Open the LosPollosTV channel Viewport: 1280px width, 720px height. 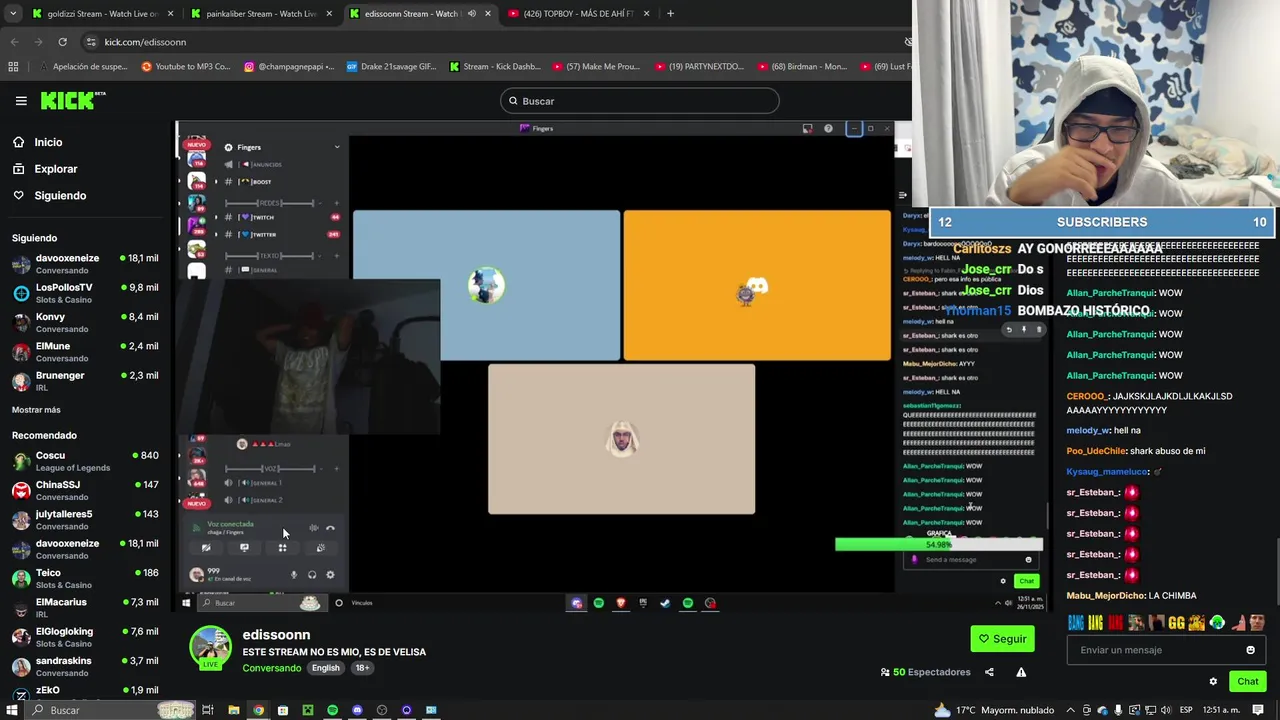(x=85, y=293)
